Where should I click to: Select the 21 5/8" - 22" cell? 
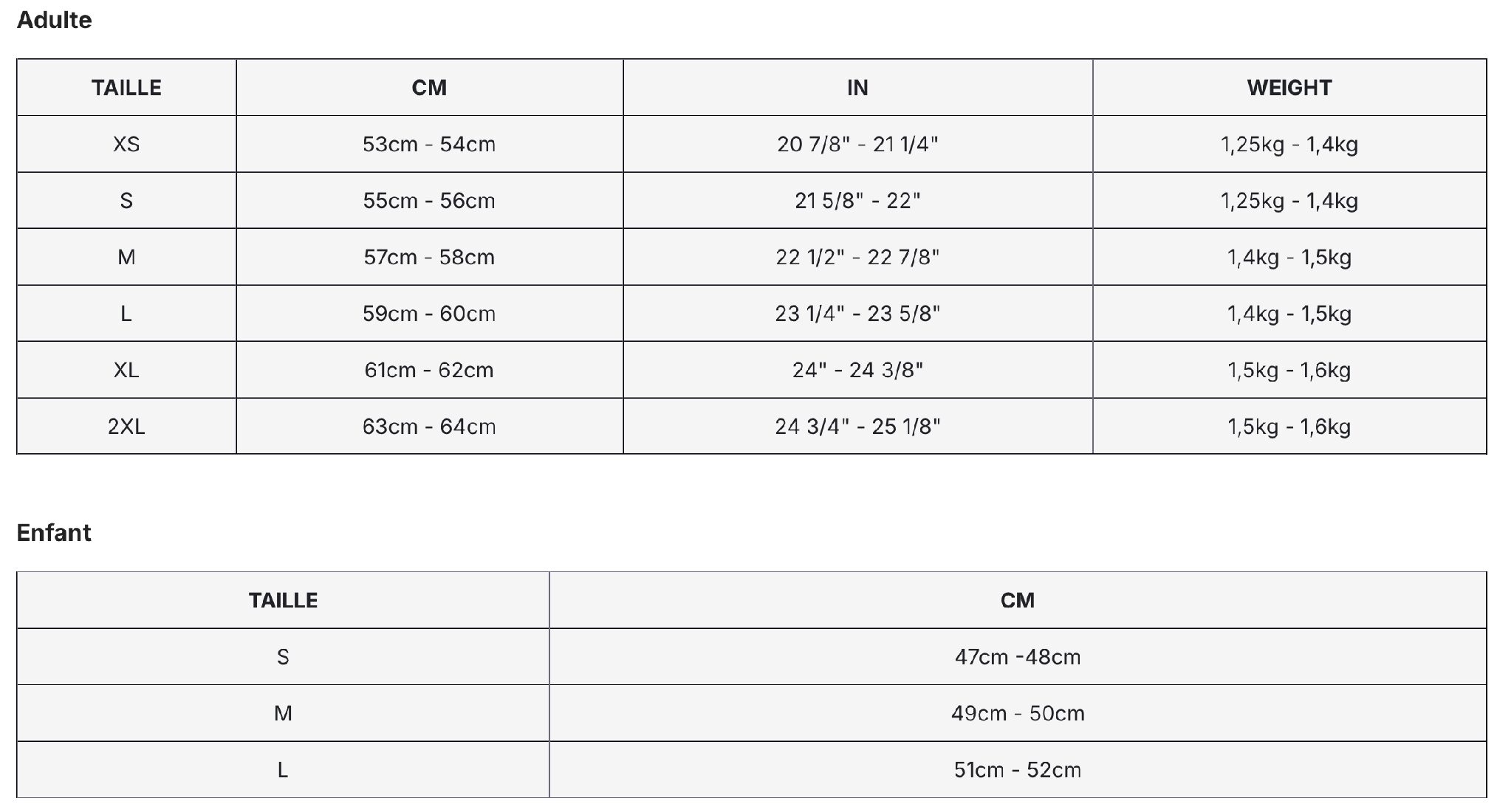[x=857, y=201]
